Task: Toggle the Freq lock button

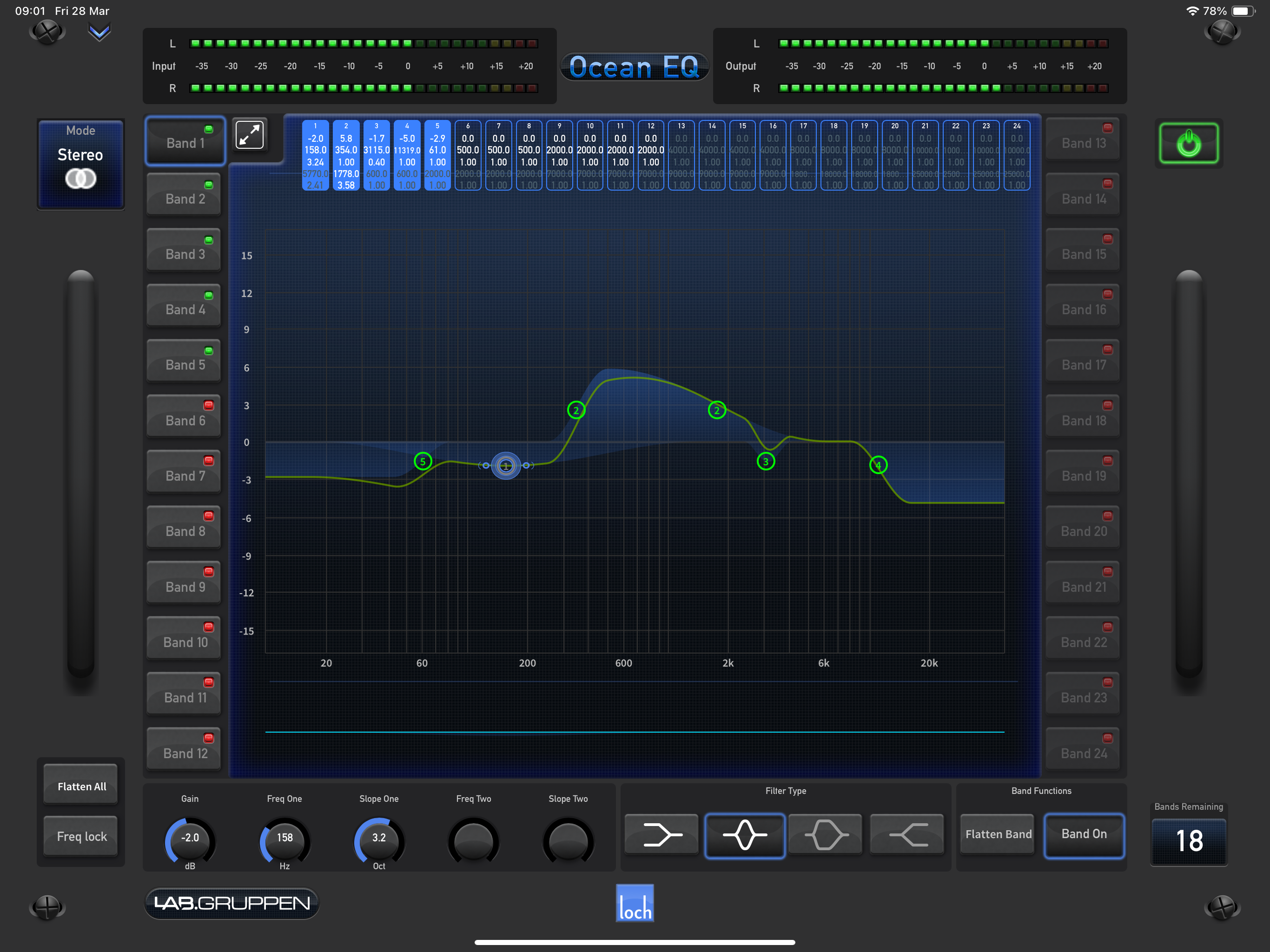Action: pyautogui.click(x=81, y=837)
